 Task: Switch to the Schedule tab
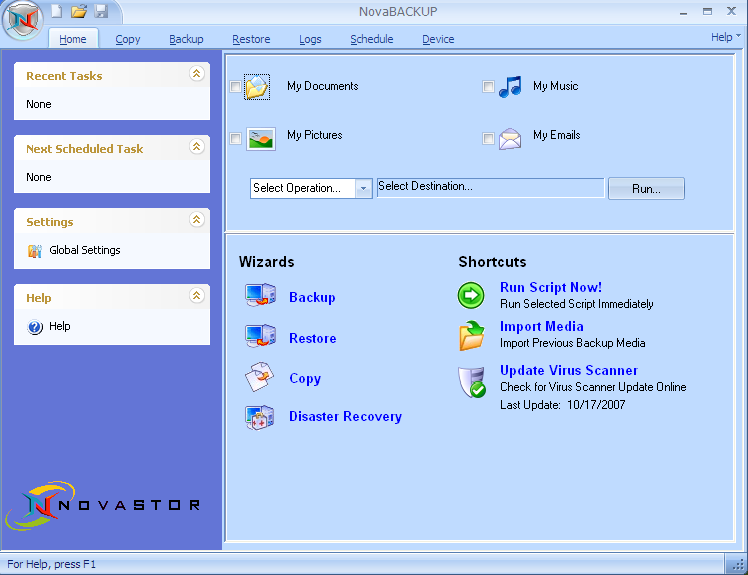coord(372,39)
